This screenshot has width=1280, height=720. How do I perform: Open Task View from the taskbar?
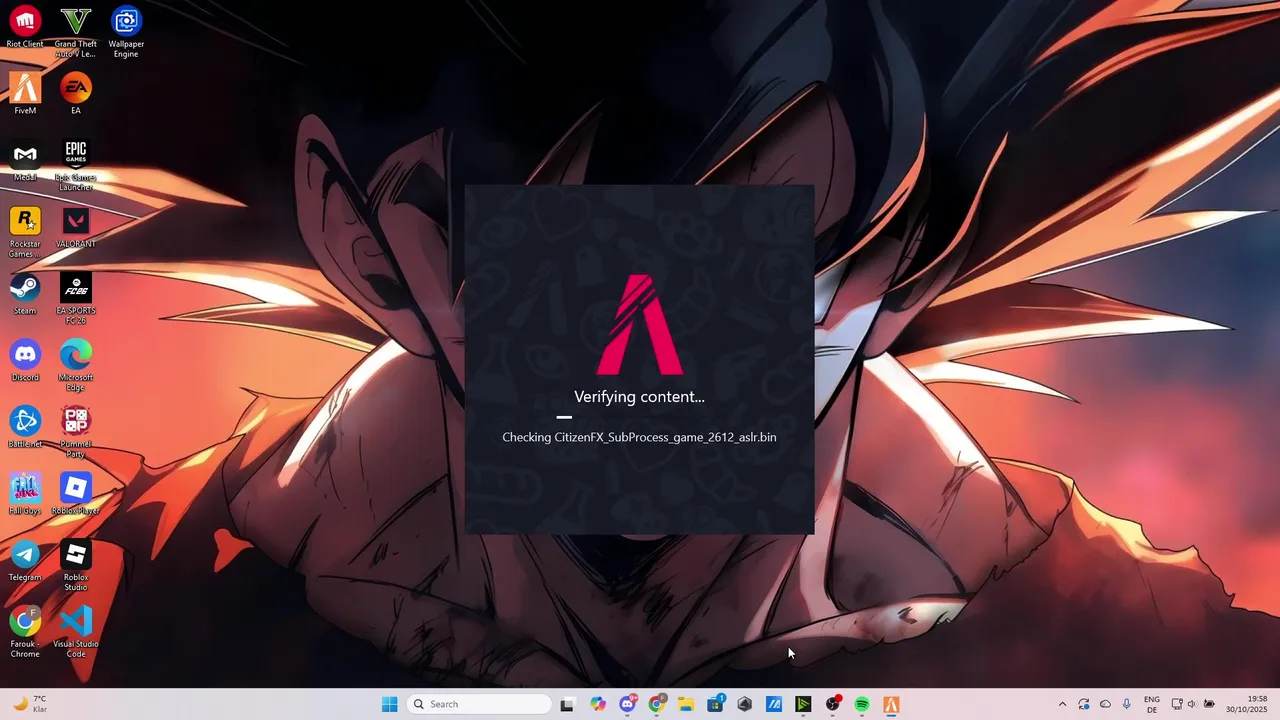tap(567, 704)
